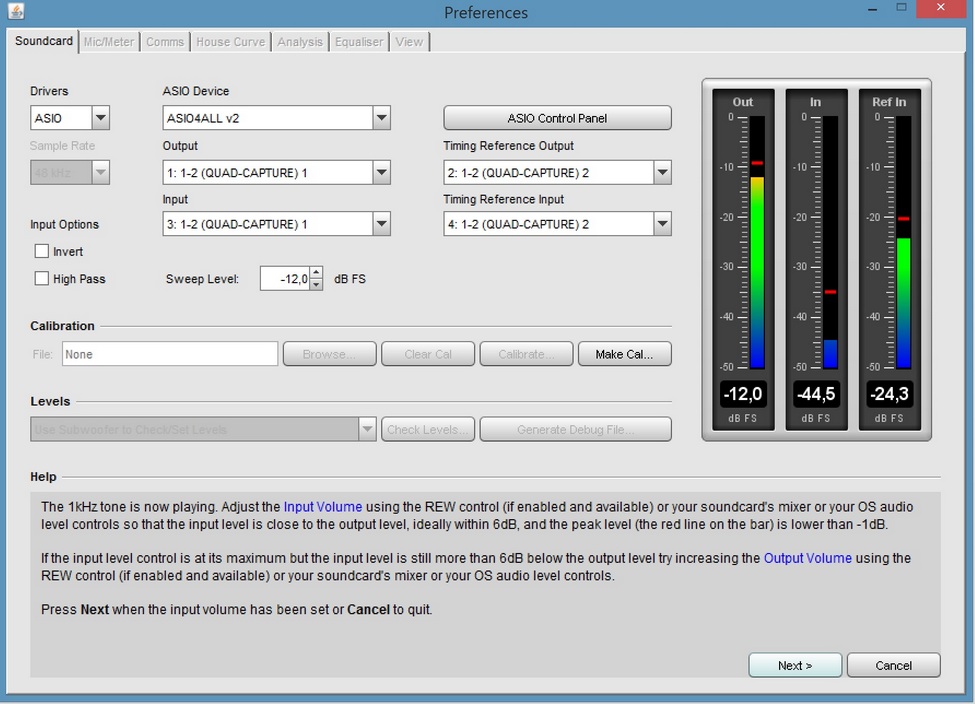Click the Sweep Level value field
The width and height of the screenshot is (975, 704).
point(285,279)
